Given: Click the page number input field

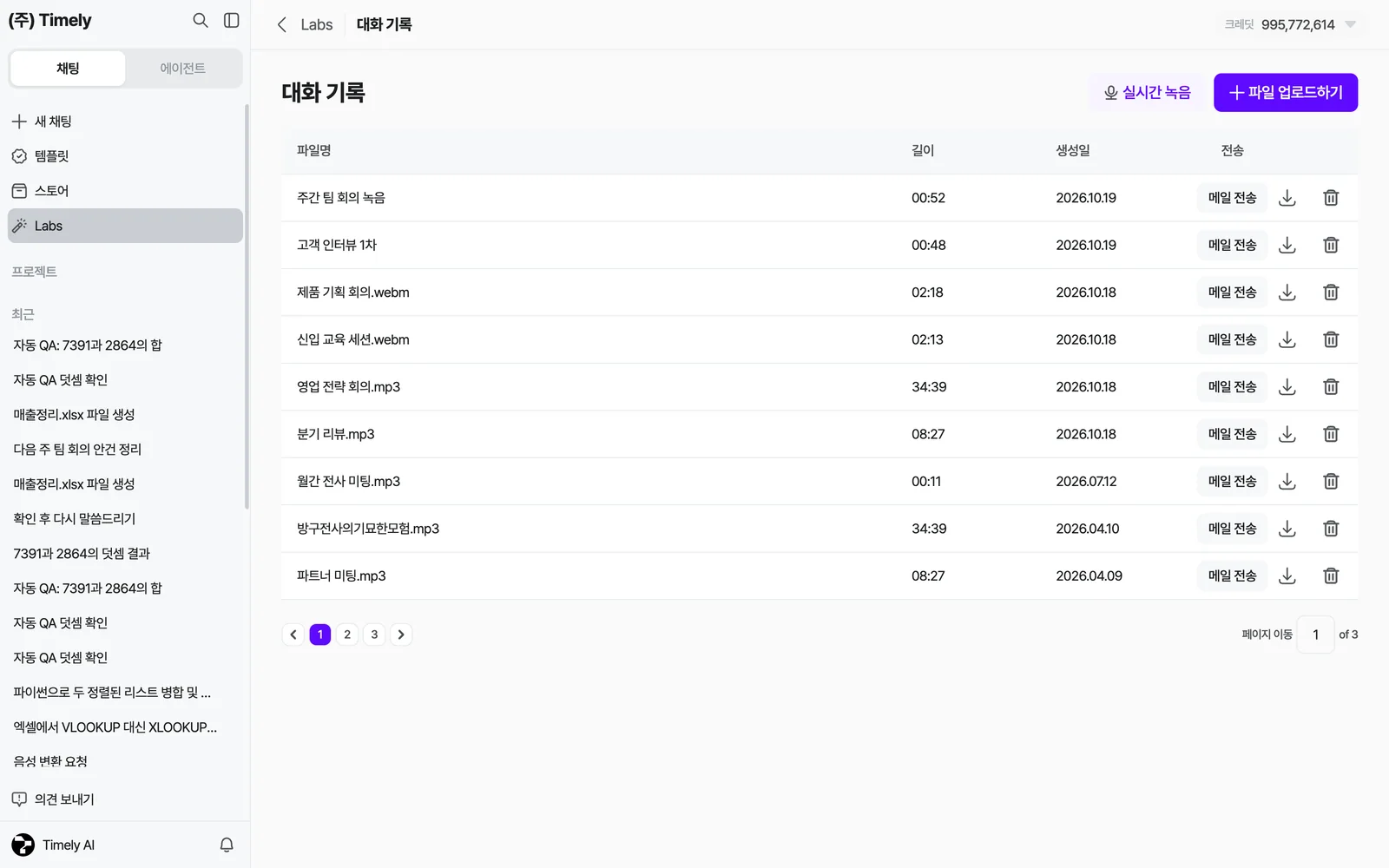Looking at the screenshot, I should click(1315, 635).
